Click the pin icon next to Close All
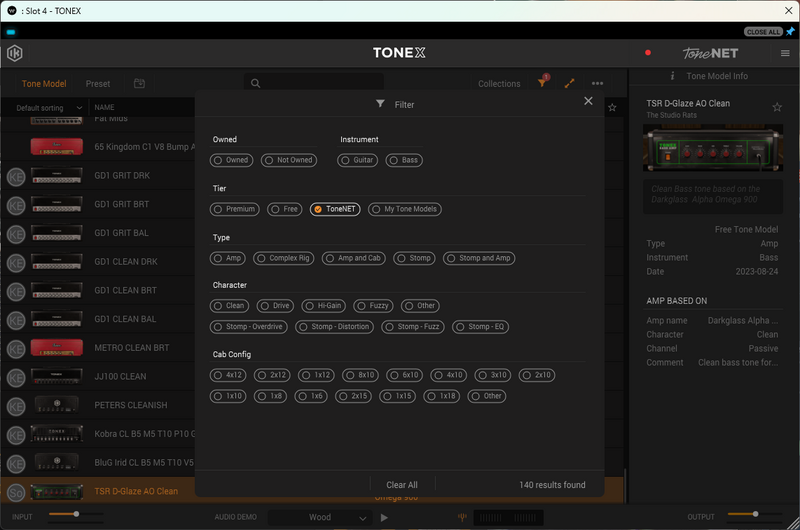This screenshot has width=800, height=530. (x=790, y=32)
